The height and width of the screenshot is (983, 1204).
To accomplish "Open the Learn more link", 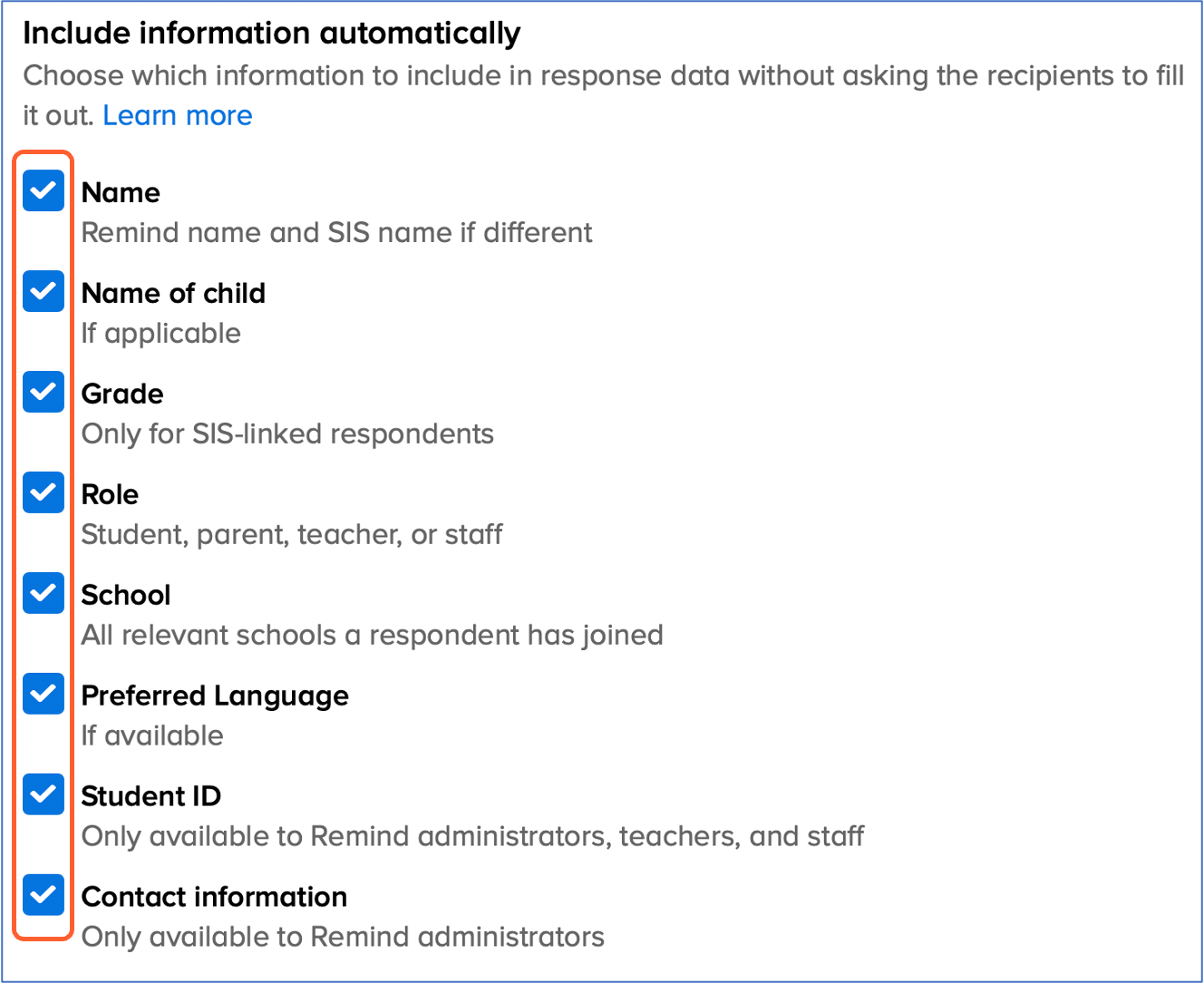I will pos(178,116).
